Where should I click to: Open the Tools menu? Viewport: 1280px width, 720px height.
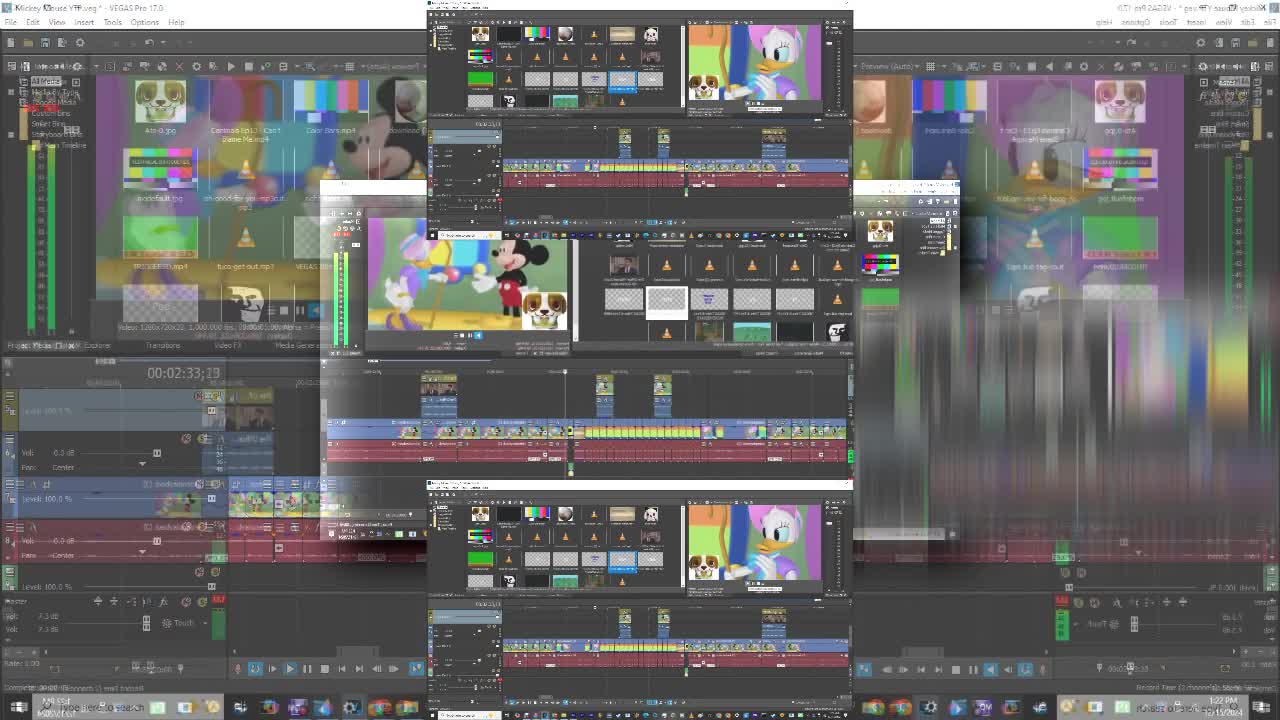coord(111,22)
